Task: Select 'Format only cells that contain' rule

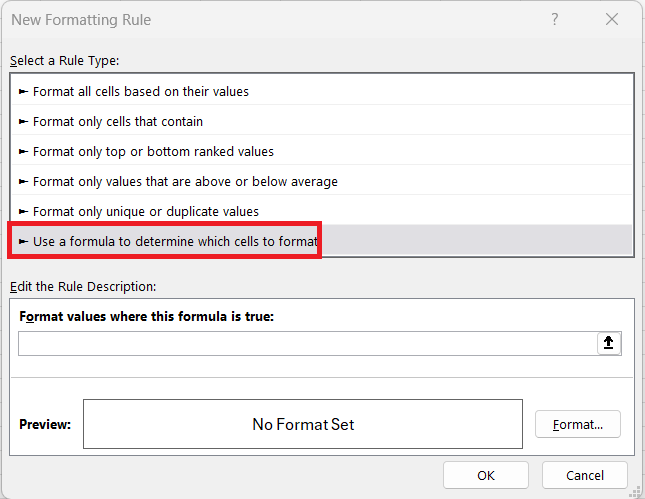Action: point(322,121)
